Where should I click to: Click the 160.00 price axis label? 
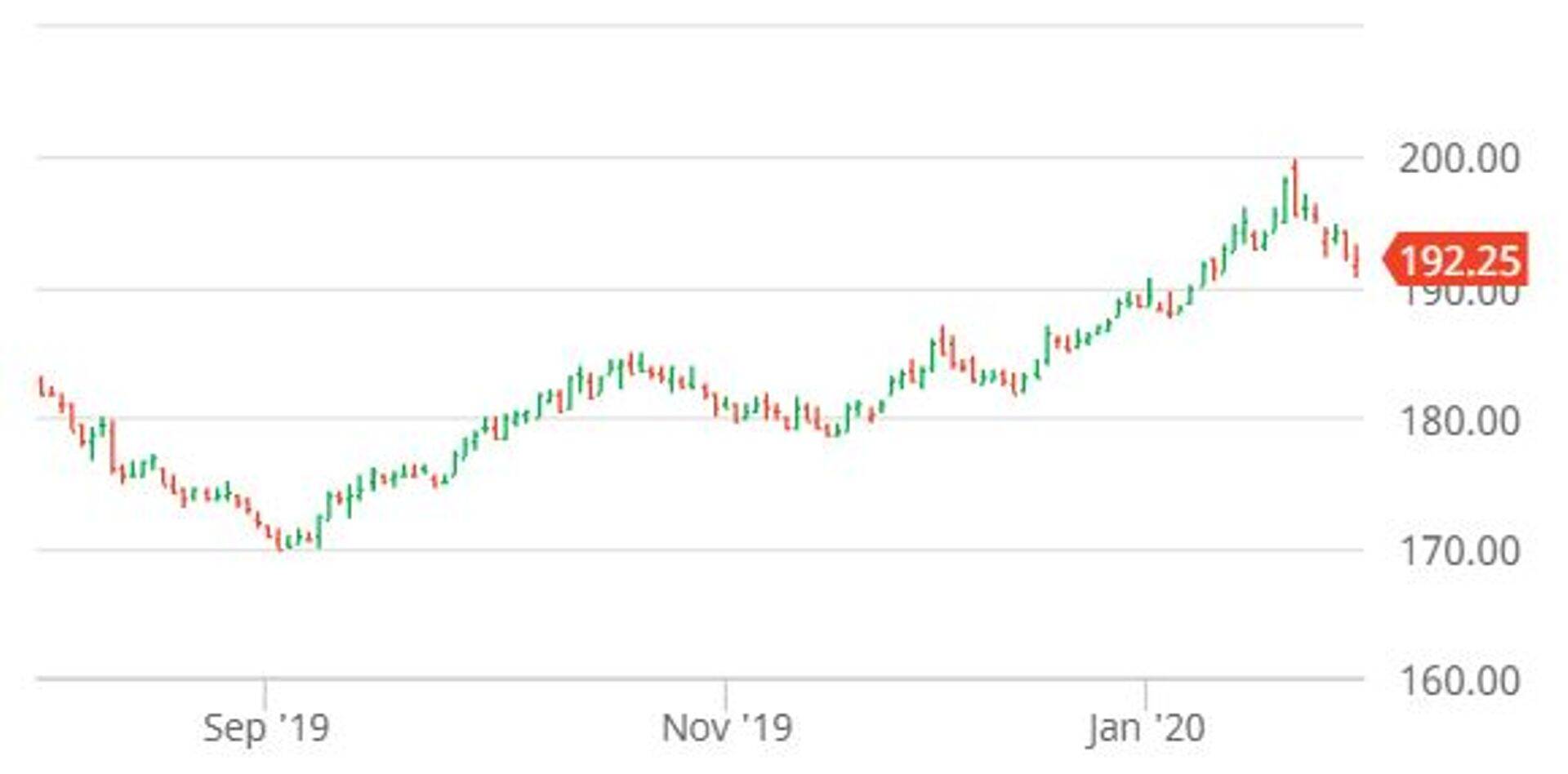[x=1459, y=680]
